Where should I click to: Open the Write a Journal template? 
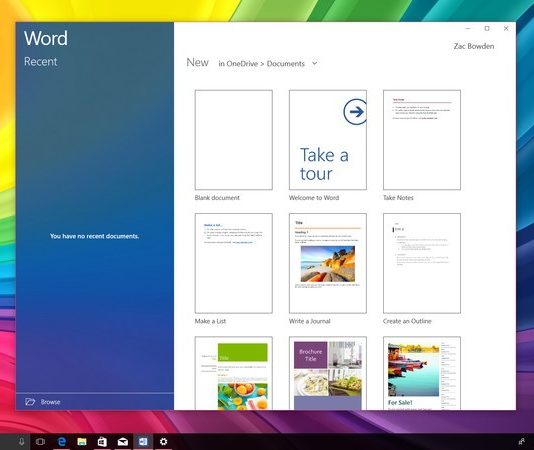coord(328,263)
